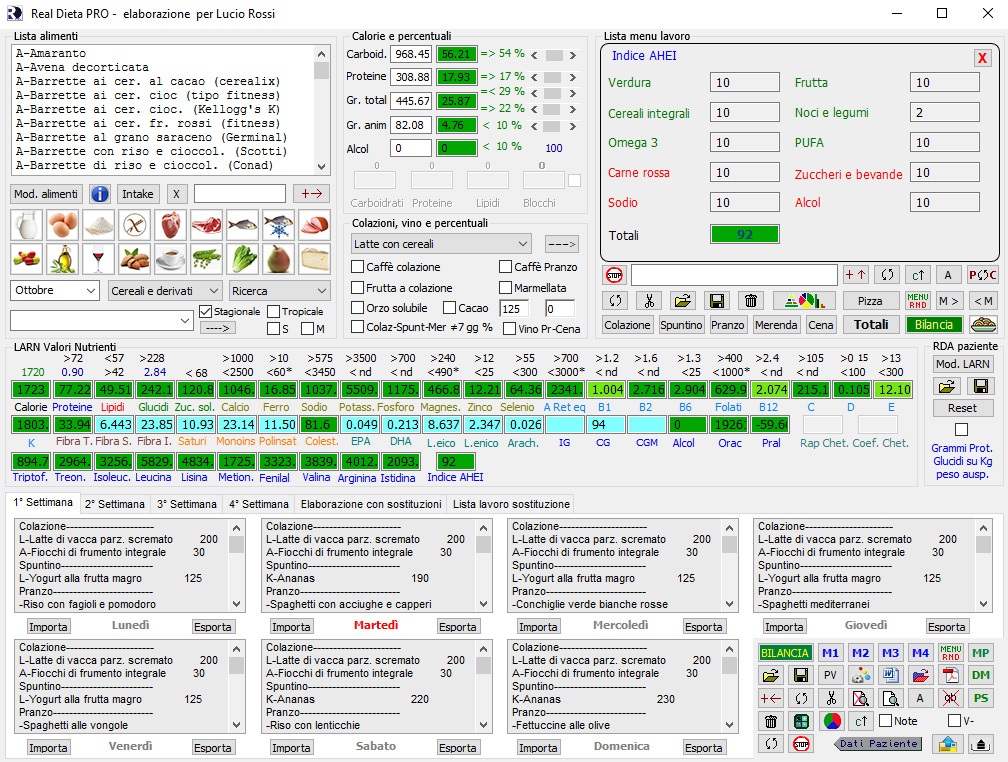Screen dimensions: 1008x762
Task: Open the blue food information icon
Action: 100,194
